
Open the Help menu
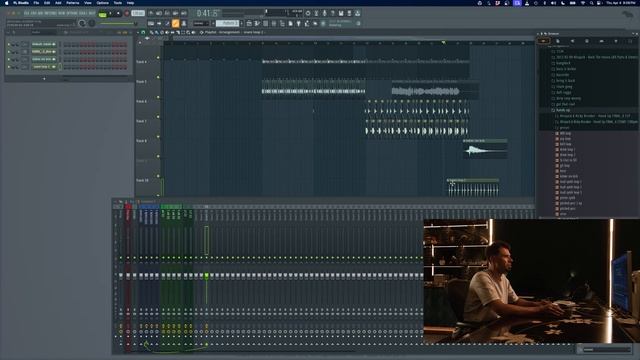[x=131, y=3]
